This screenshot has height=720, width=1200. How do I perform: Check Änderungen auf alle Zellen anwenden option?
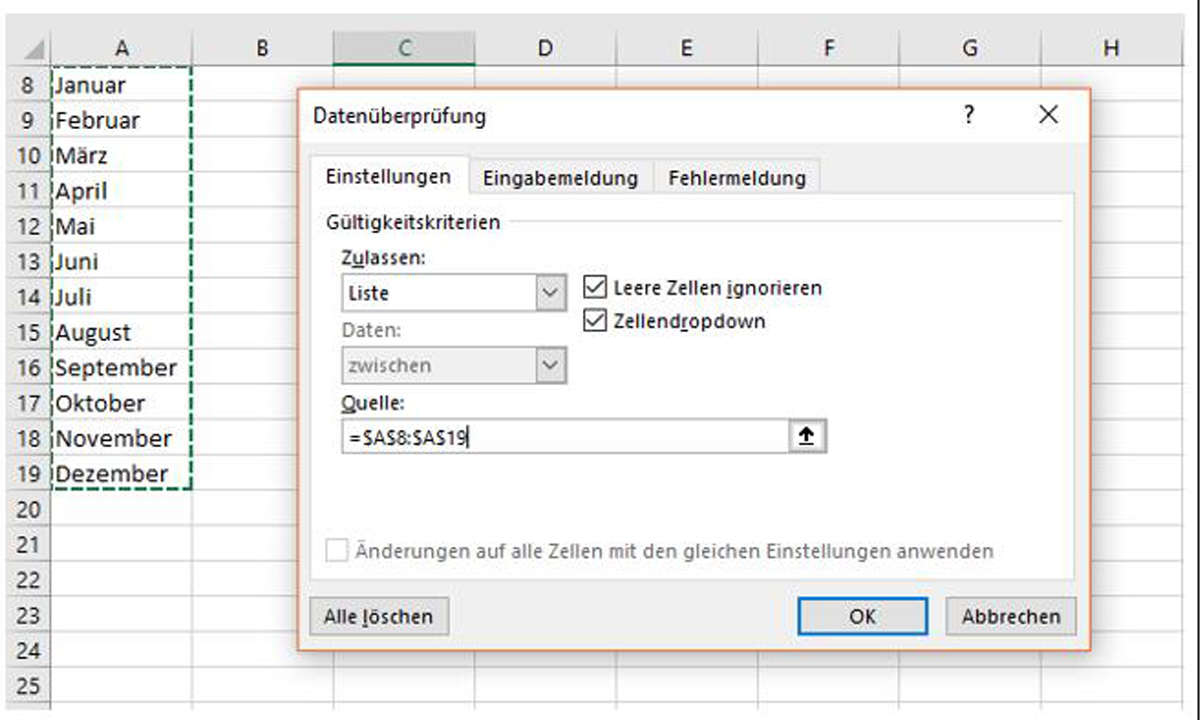click(337, 551)
